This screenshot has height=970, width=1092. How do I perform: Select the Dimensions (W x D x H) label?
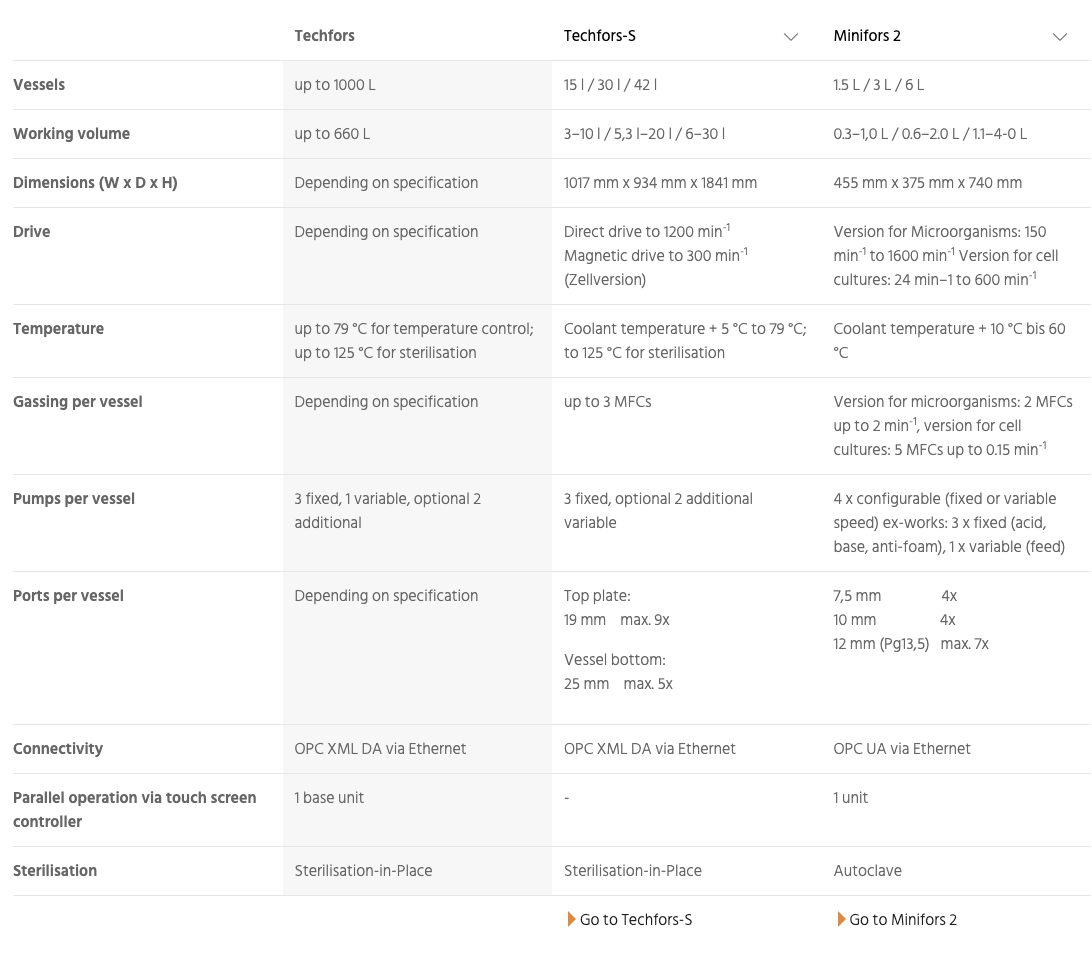pyautogui.click(x=95, y=182)
